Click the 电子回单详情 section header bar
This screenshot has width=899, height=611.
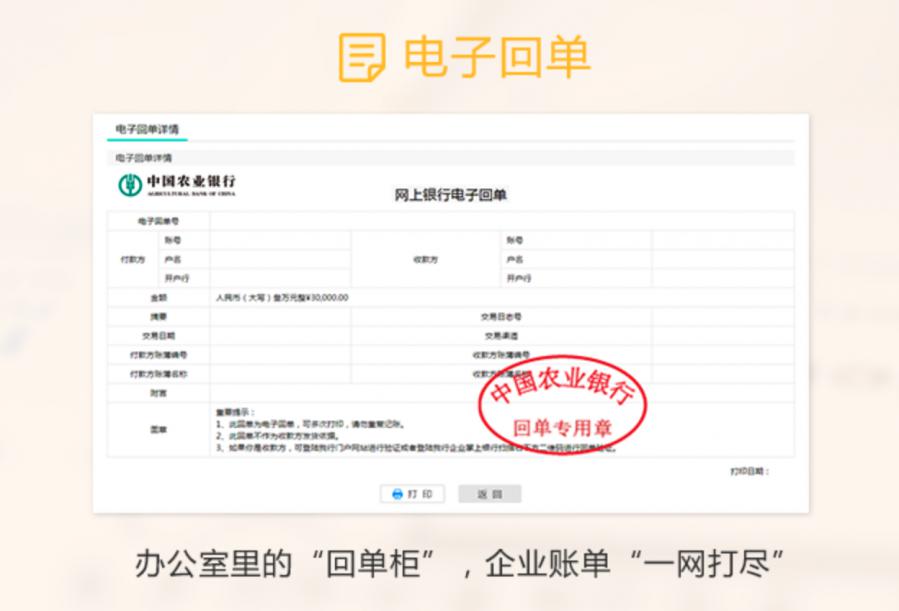click(x=451, y=158)
